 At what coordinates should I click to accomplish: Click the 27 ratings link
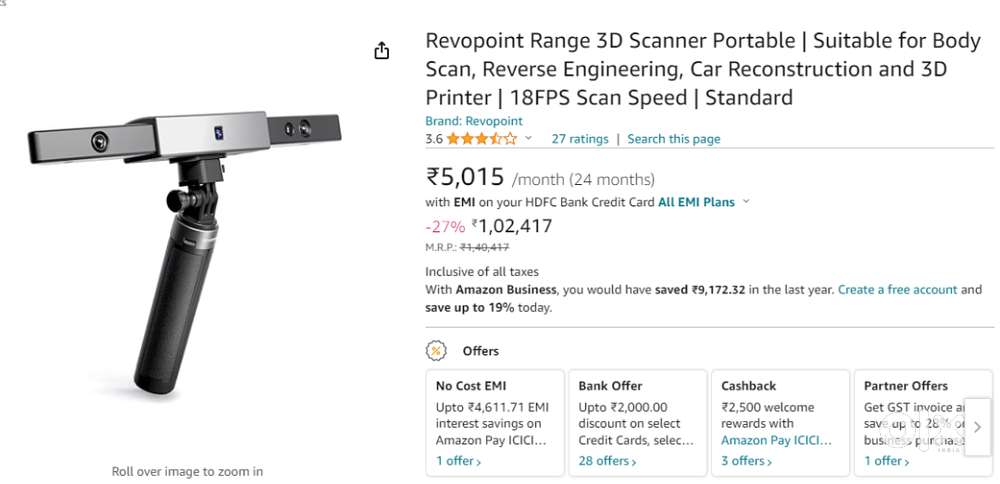(580, 139)
